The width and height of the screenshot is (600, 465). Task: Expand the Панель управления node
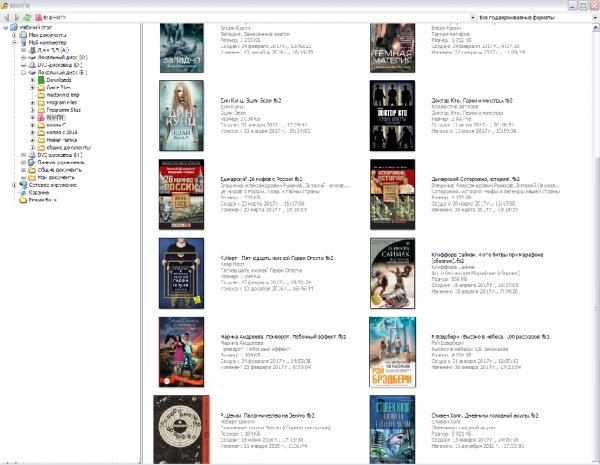pyautogui.click(x=24, y=162)
